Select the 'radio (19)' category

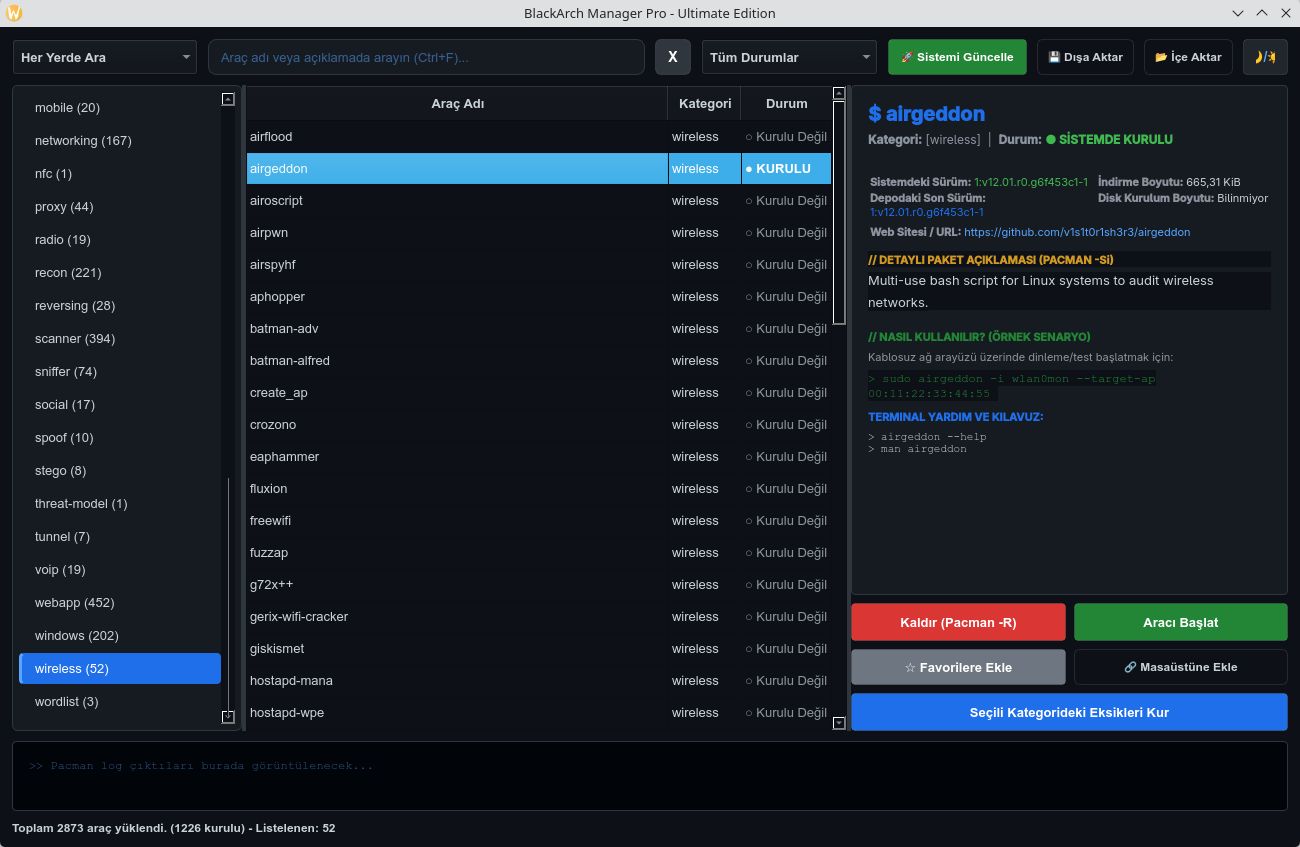click(120, 240)
